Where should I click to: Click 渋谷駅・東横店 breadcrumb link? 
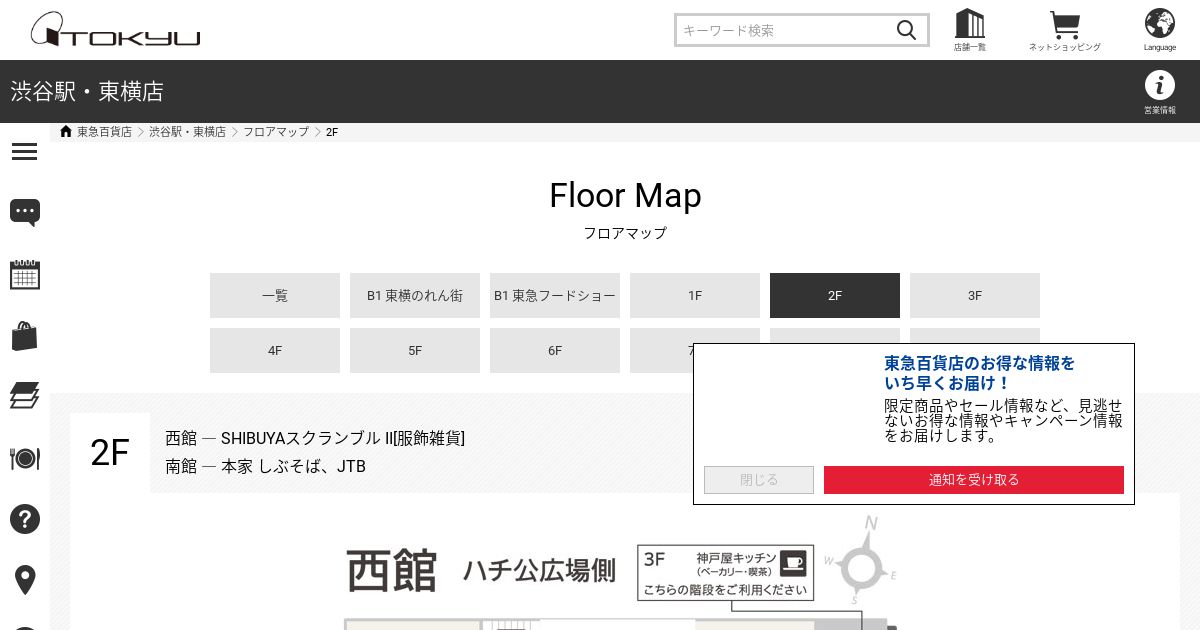(x=188, y=132)
